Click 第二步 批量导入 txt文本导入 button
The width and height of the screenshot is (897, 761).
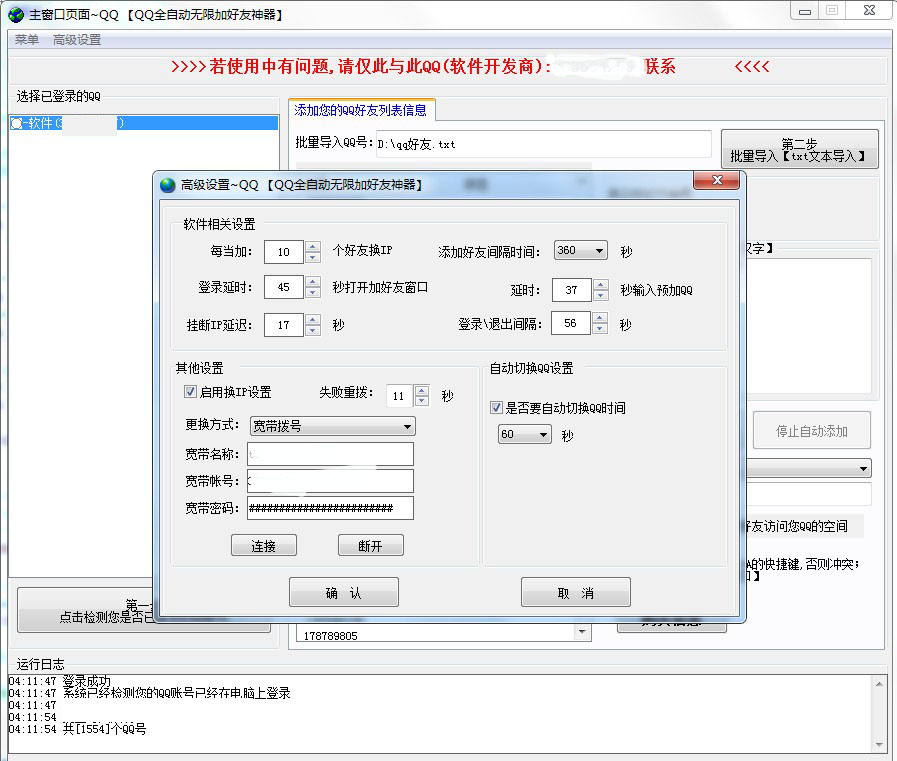pos(799,149)
